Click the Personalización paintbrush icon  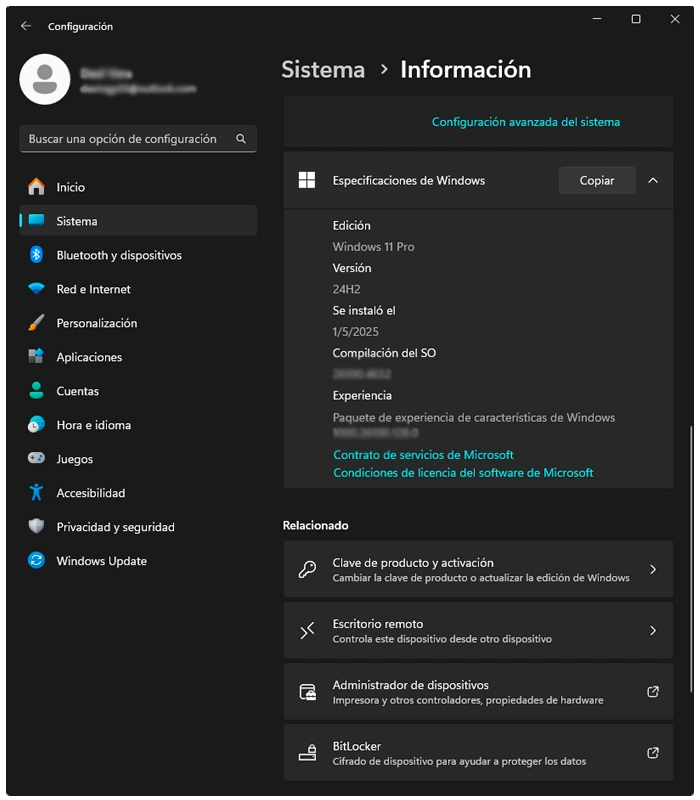click(36, 323)
